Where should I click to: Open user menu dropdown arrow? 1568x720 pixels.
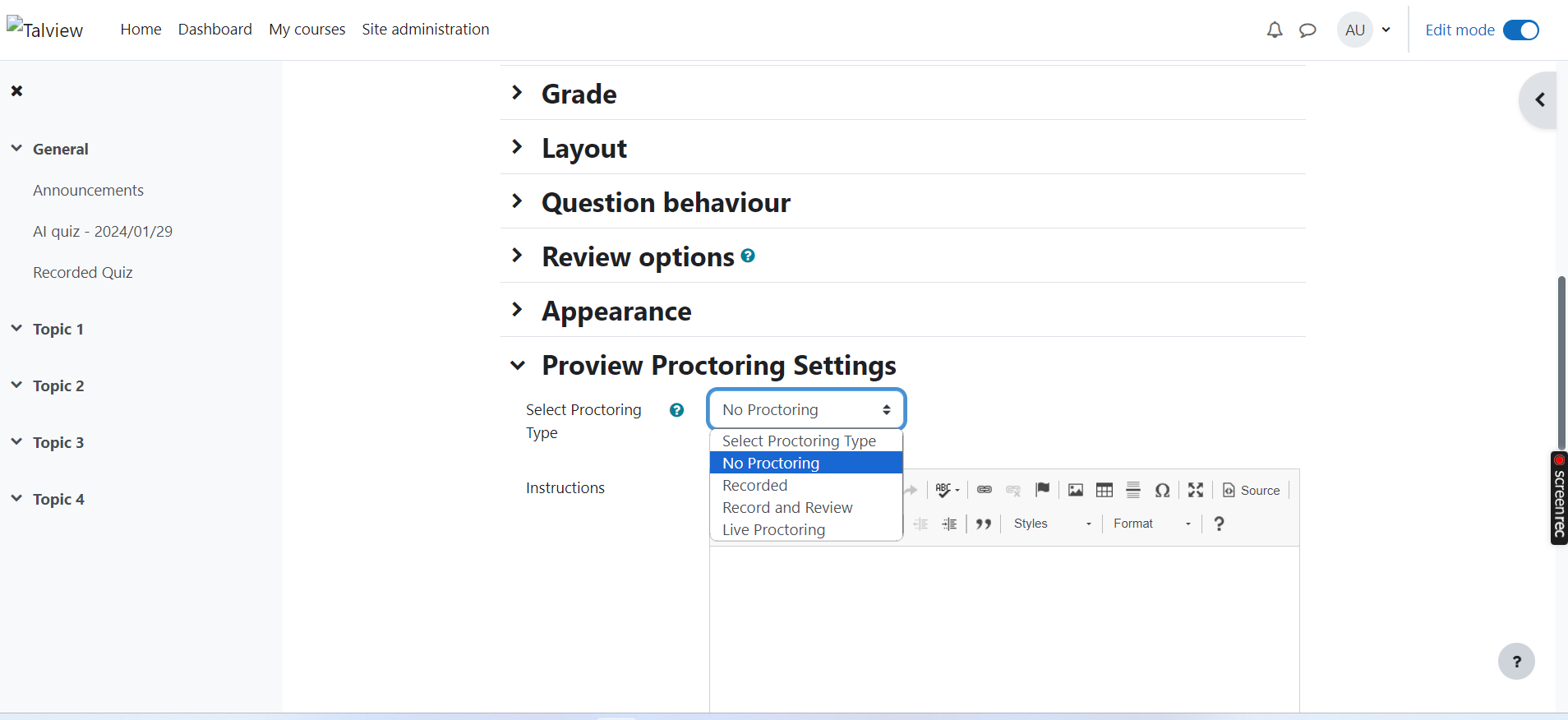point(1386,30)
